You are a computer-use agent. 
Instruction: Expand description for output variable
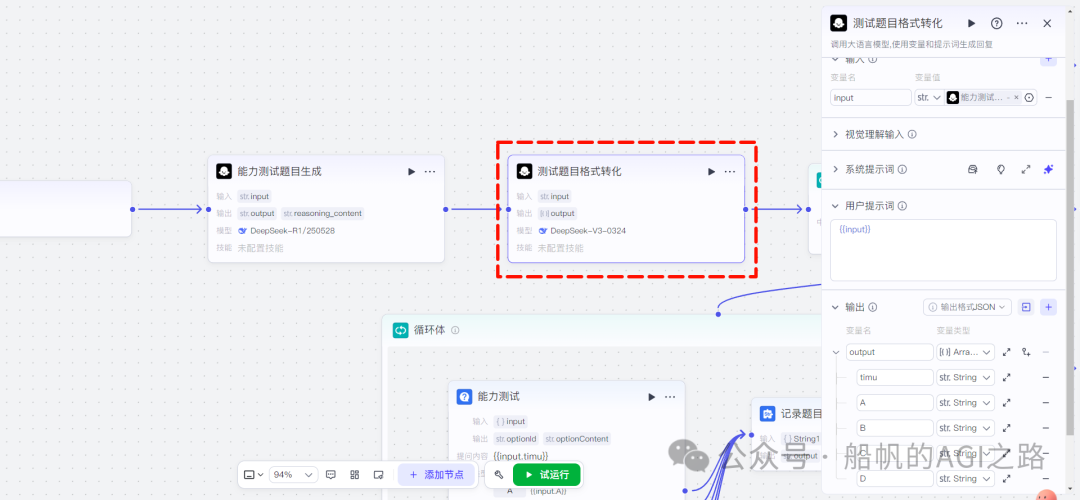pyautogui.click(x=1006, y=352)
